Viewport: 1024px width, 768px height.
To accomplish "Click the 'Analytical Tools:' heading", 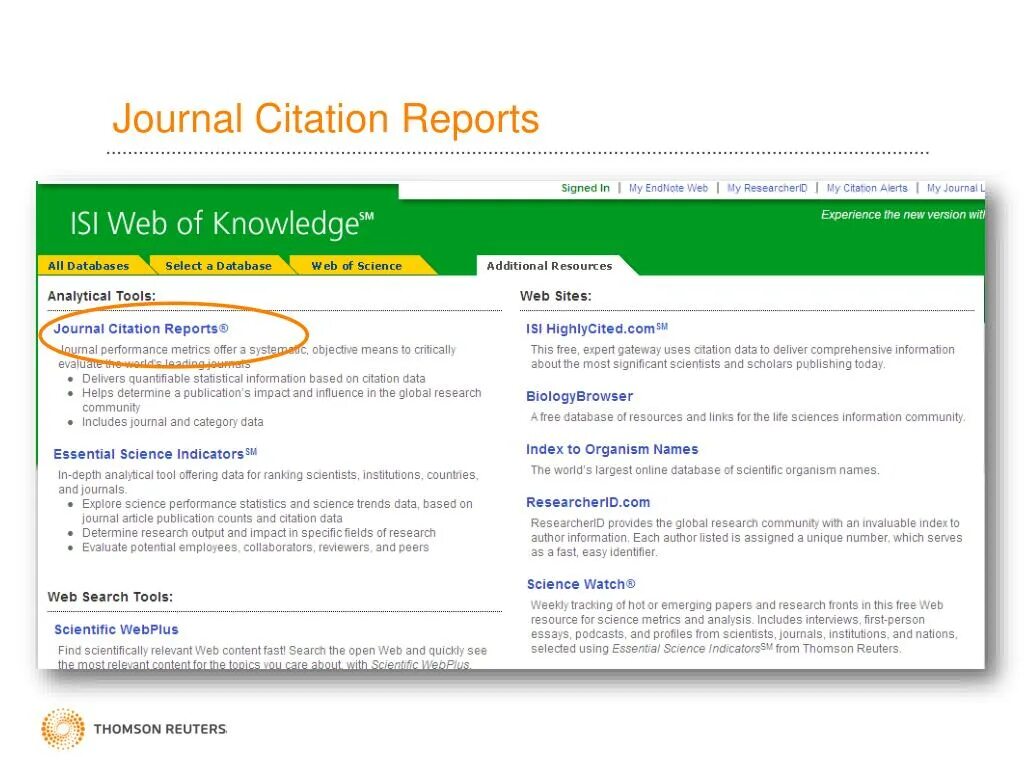I will click(x=101, y=296).
